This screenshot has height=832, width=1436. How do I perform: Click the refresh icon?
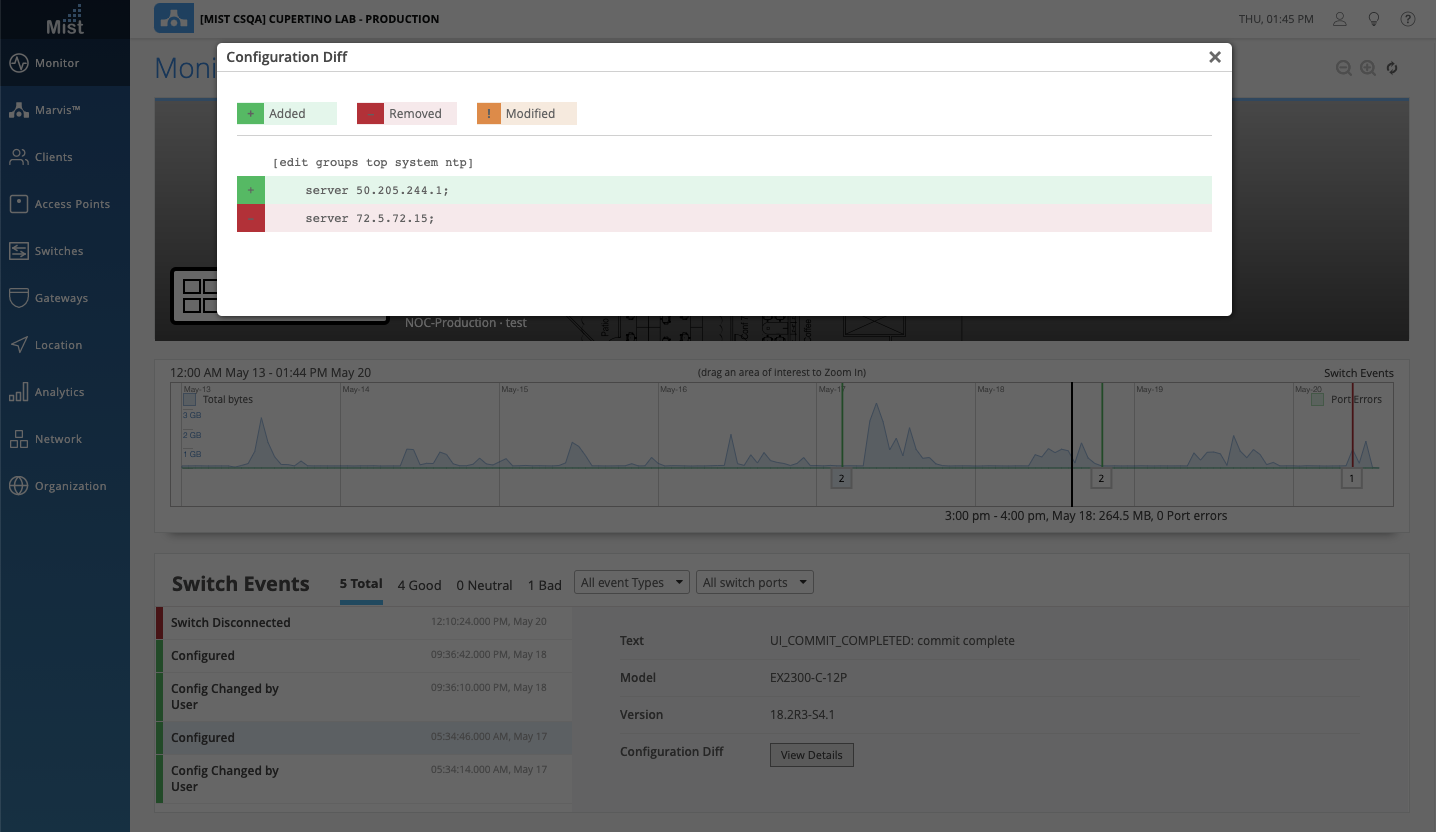click(x=1392, y=68)
